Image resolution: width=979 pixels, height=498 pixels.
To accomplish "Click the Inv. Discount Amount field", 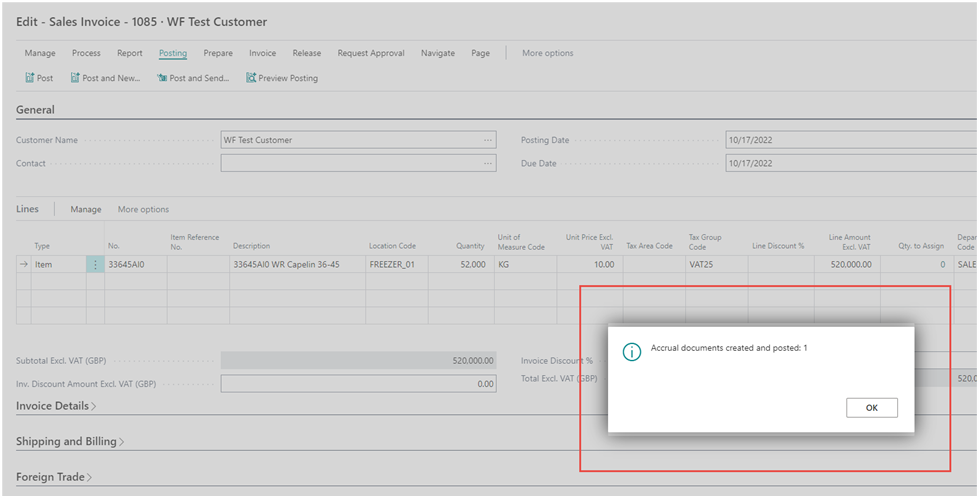I will pos(358,384).
